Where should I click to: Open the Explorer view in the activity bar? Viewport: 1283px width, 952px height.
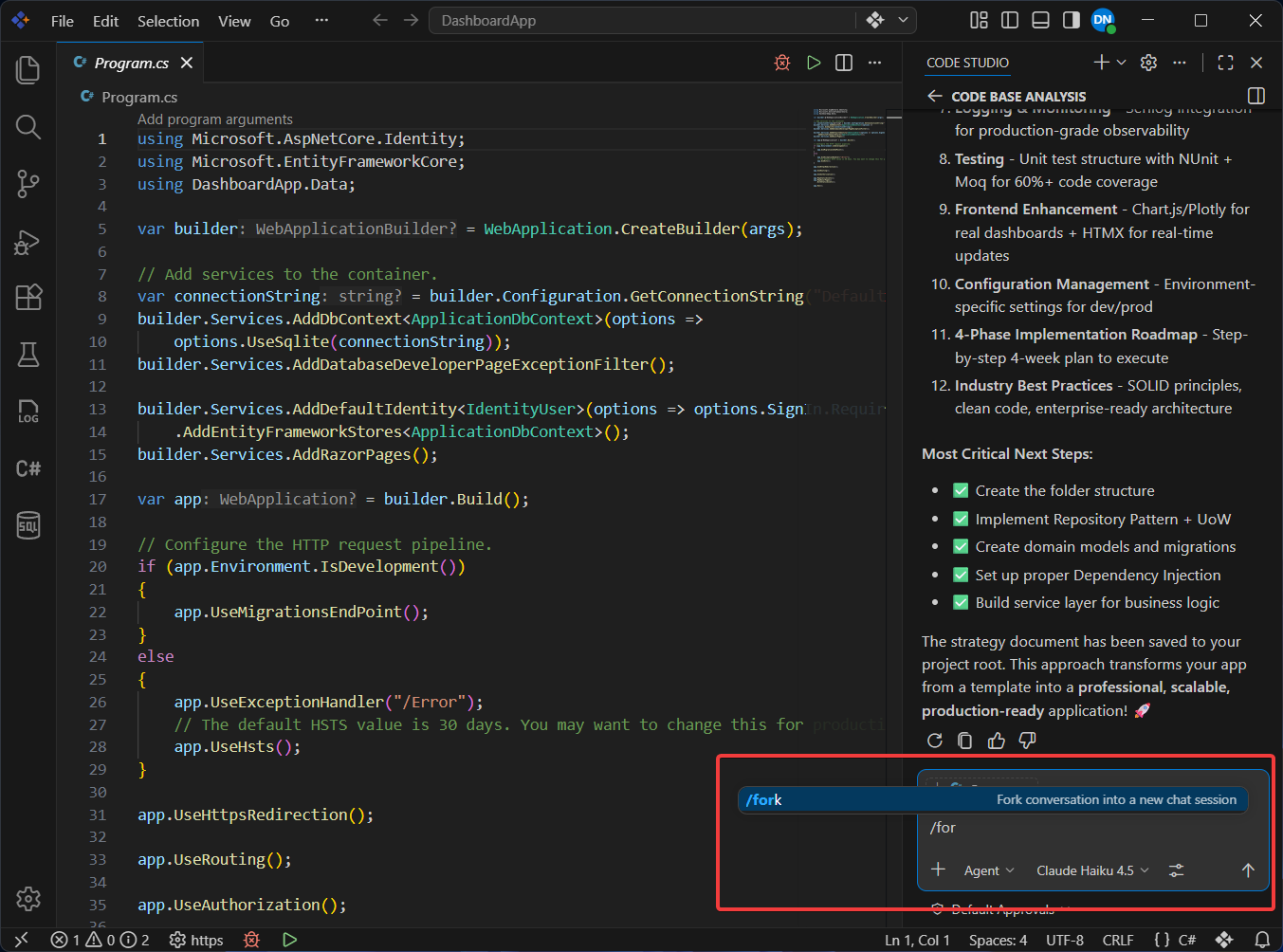point(28,69)
